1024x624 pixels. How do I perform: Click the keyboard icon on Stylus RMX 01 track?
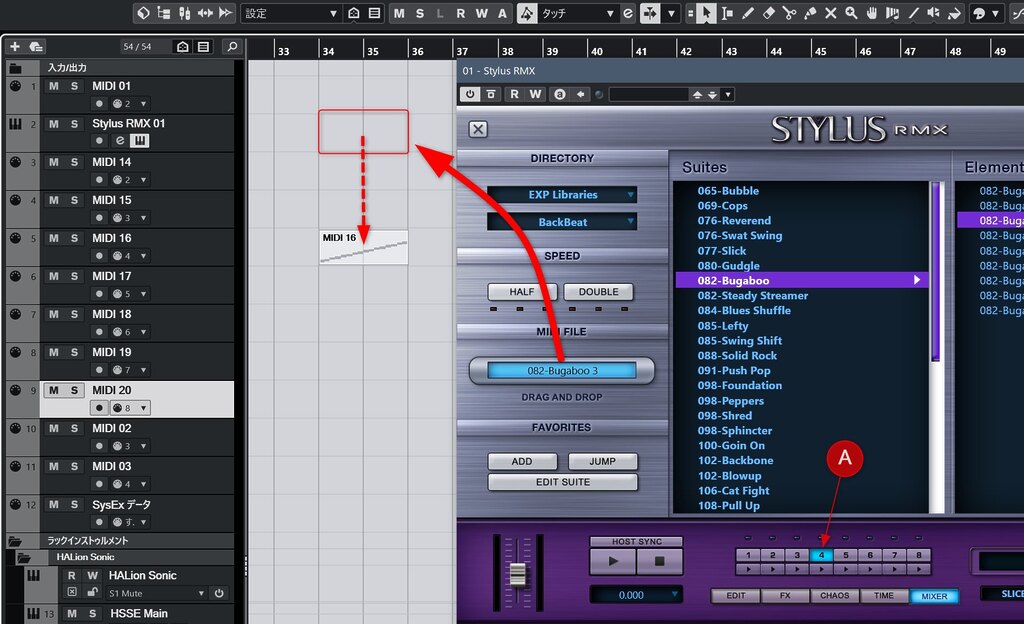(x=140, y=140)
